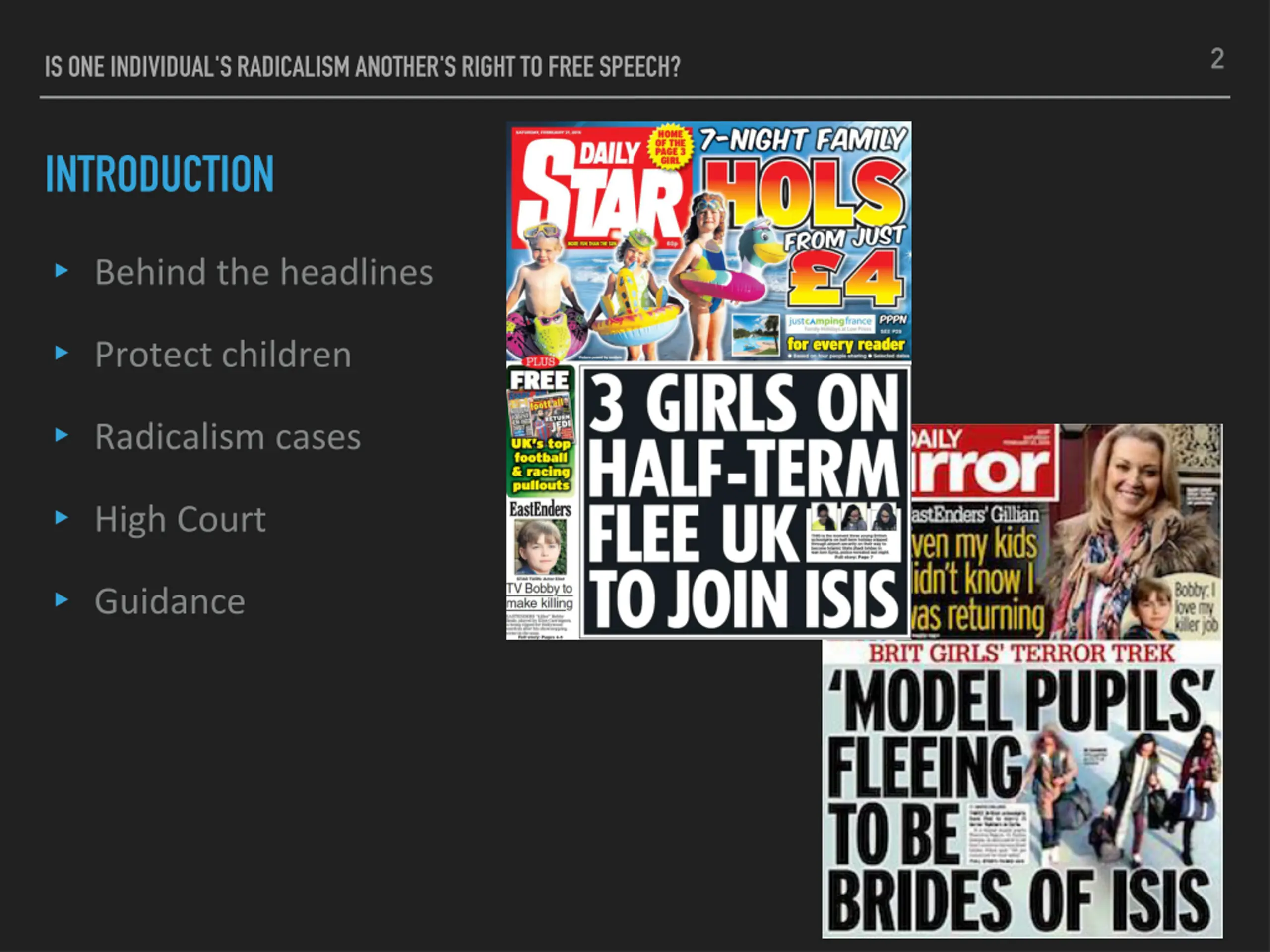Click the 'Protect children' bullet text
Viewport: 1270px width, 952px height.
point(223,354)
